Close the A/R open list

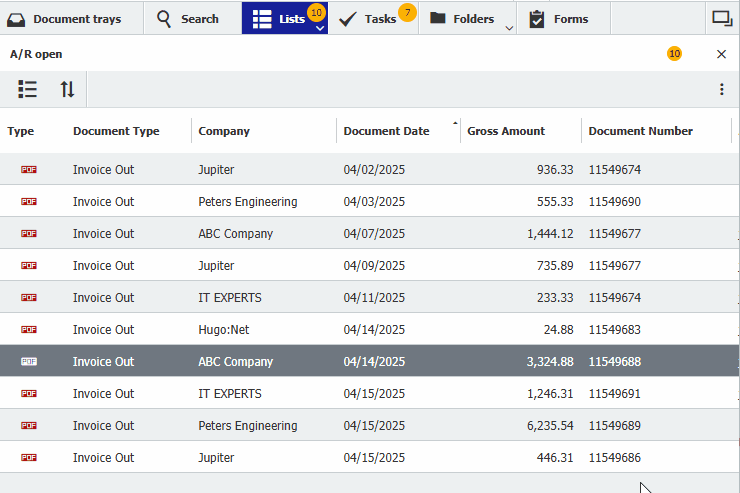click(721, 54)
